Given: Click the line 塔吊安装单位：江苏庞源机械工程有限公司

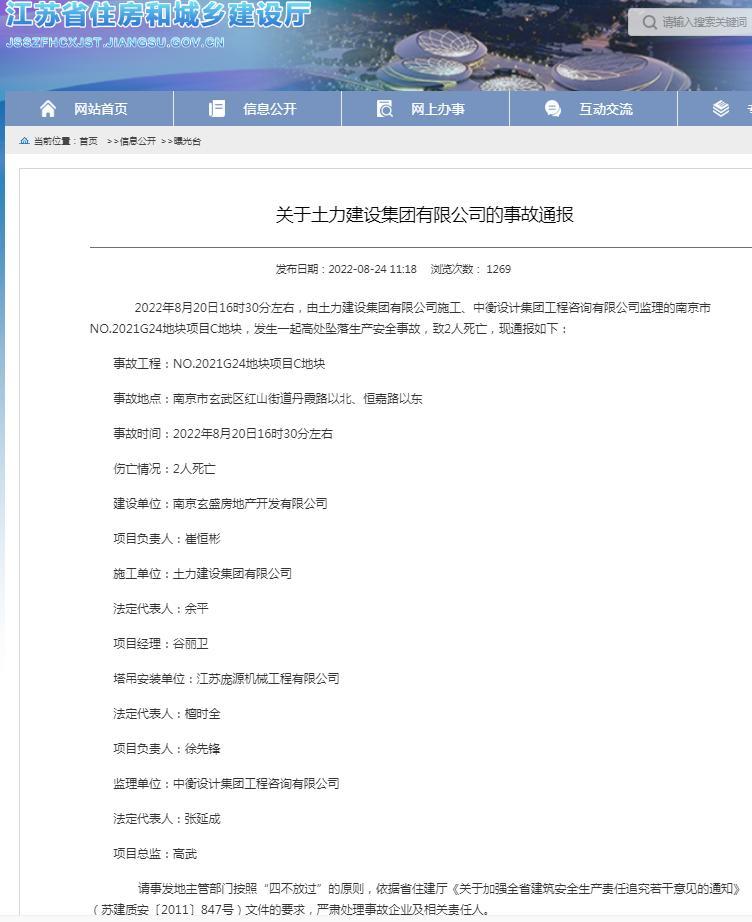Looking at the screenshot, I should pyautogui.click(x=226, y=679).
